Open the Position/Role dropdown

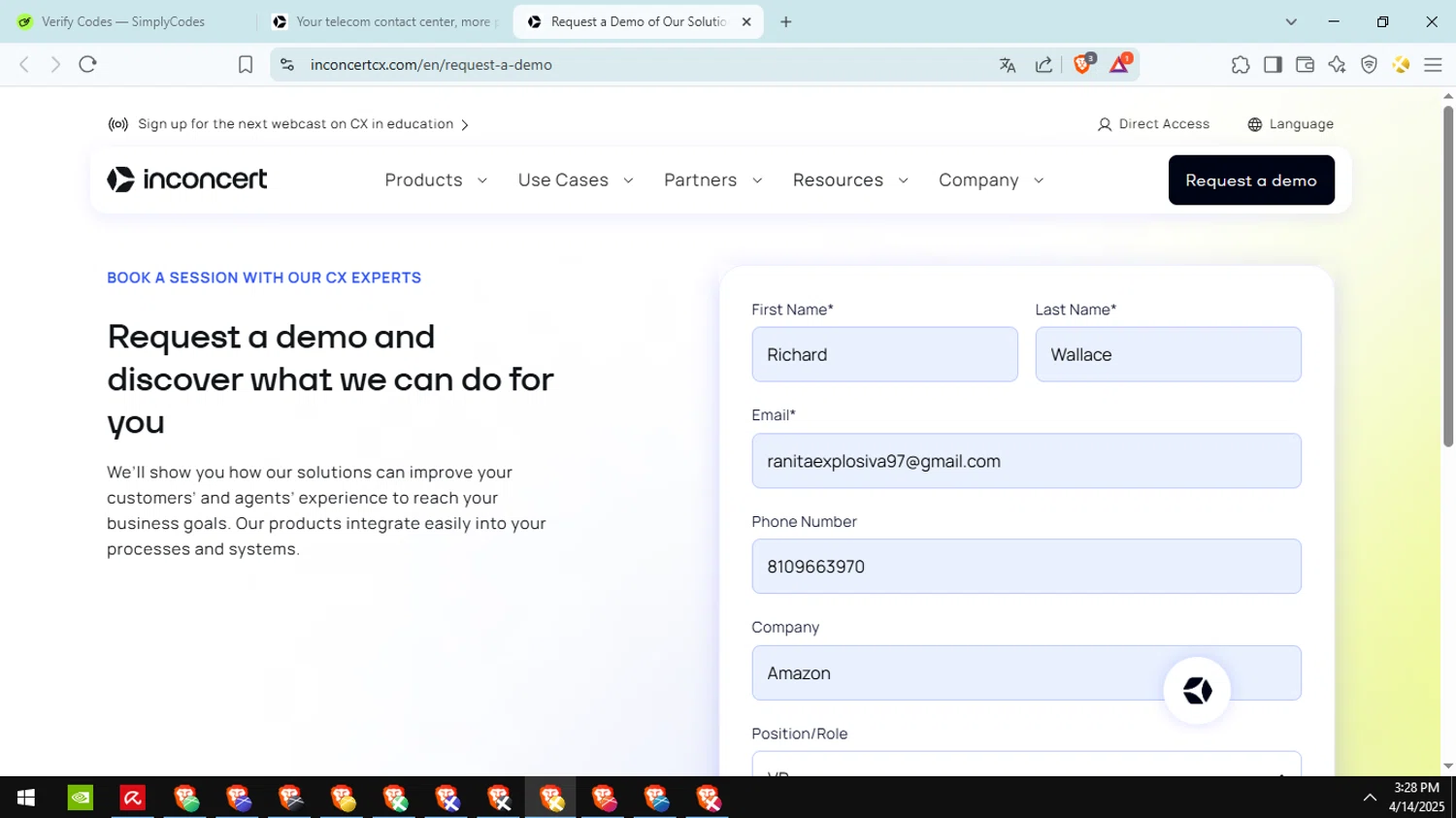pyautogui.click(x=1026, y=764)
